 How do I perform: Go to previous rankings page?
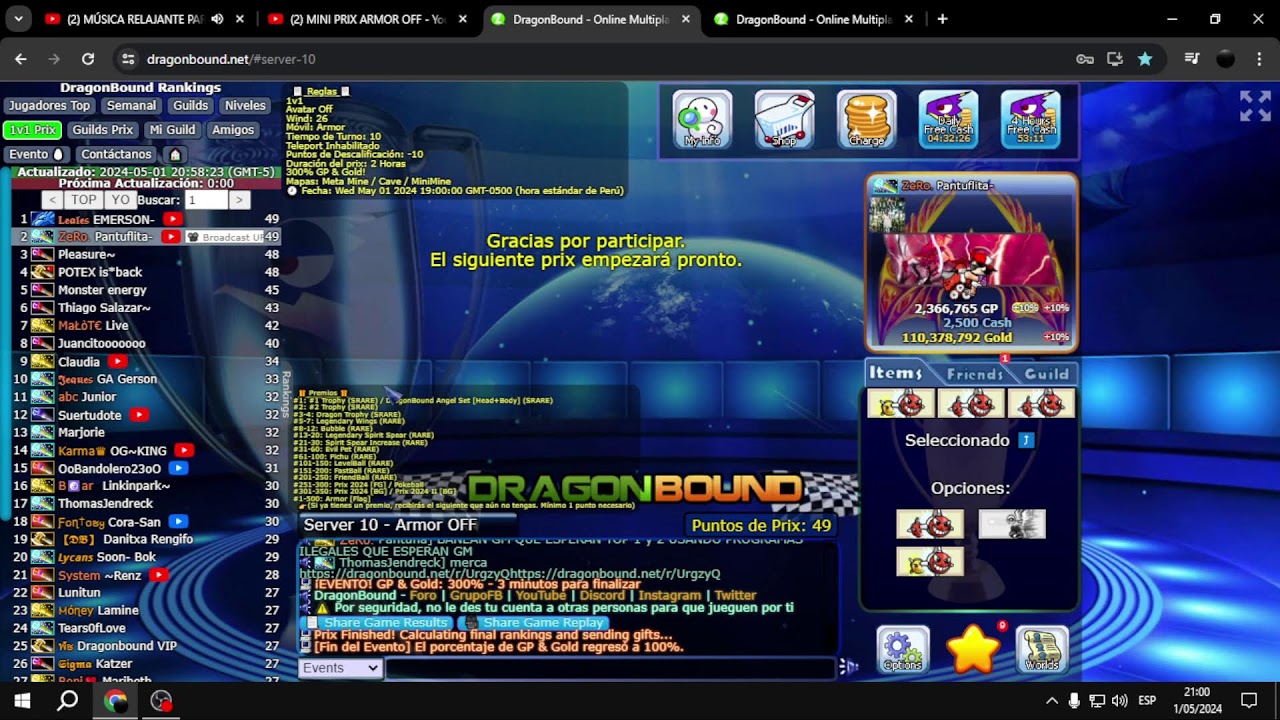(53, 200)
